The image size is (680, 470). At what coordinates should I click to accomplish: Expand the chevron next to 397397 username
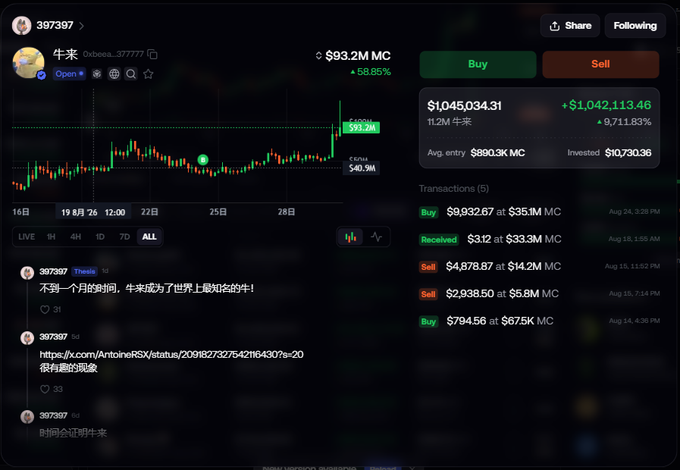pyautogui.click(x=82, y=26)
